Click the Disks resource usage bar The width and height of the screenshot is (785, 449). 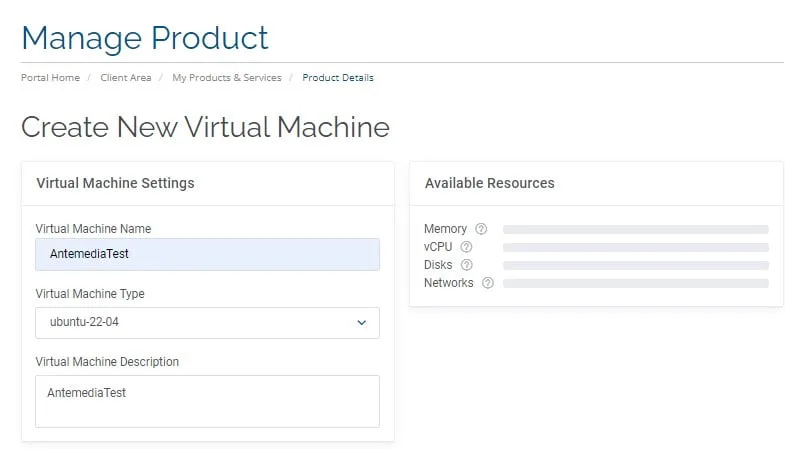pos(635,265)
